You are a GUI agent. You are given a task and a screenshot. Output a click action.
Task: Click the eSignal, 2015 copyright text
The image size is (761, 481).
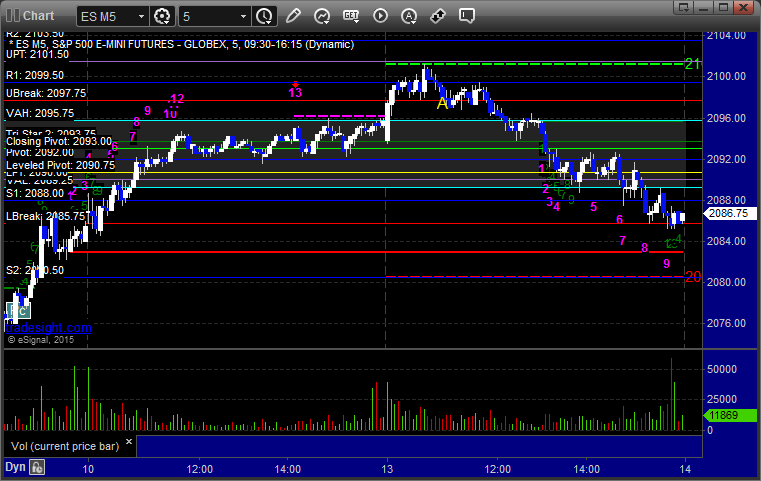41,340
